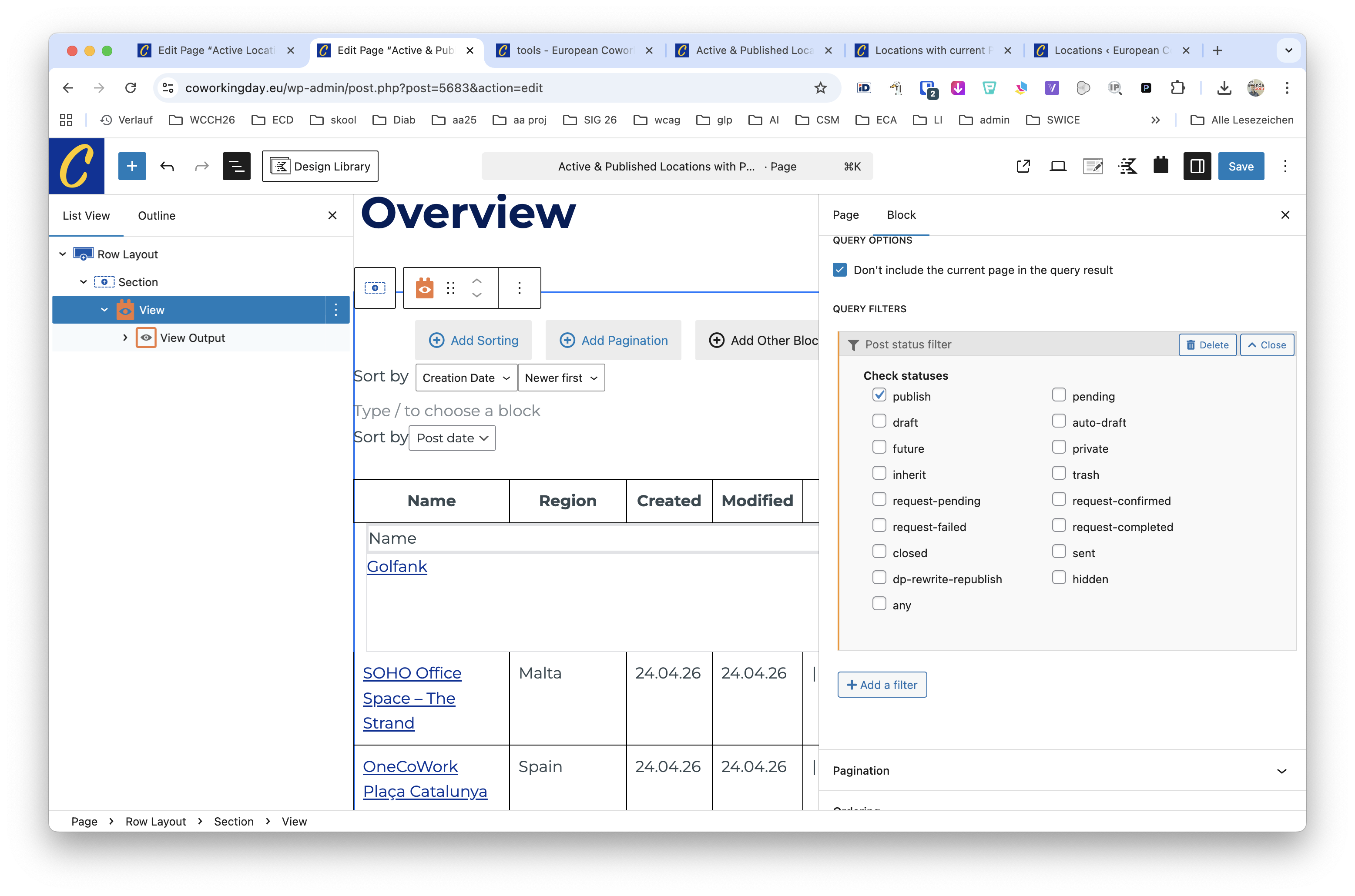Open the page in a new tab icon
This screenshot has height=896, width=1355.
tap(1023, 166)
